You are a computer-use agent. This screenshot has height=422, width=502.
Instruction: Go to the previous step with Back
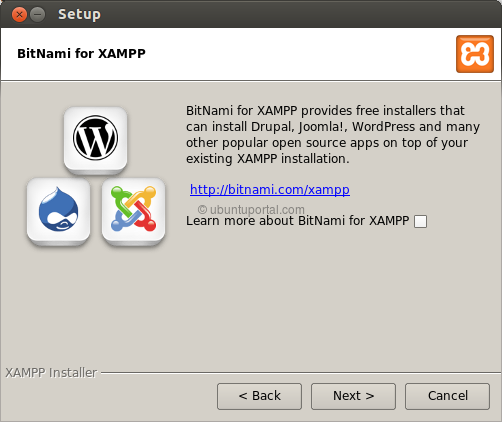(x=259, y=396)
